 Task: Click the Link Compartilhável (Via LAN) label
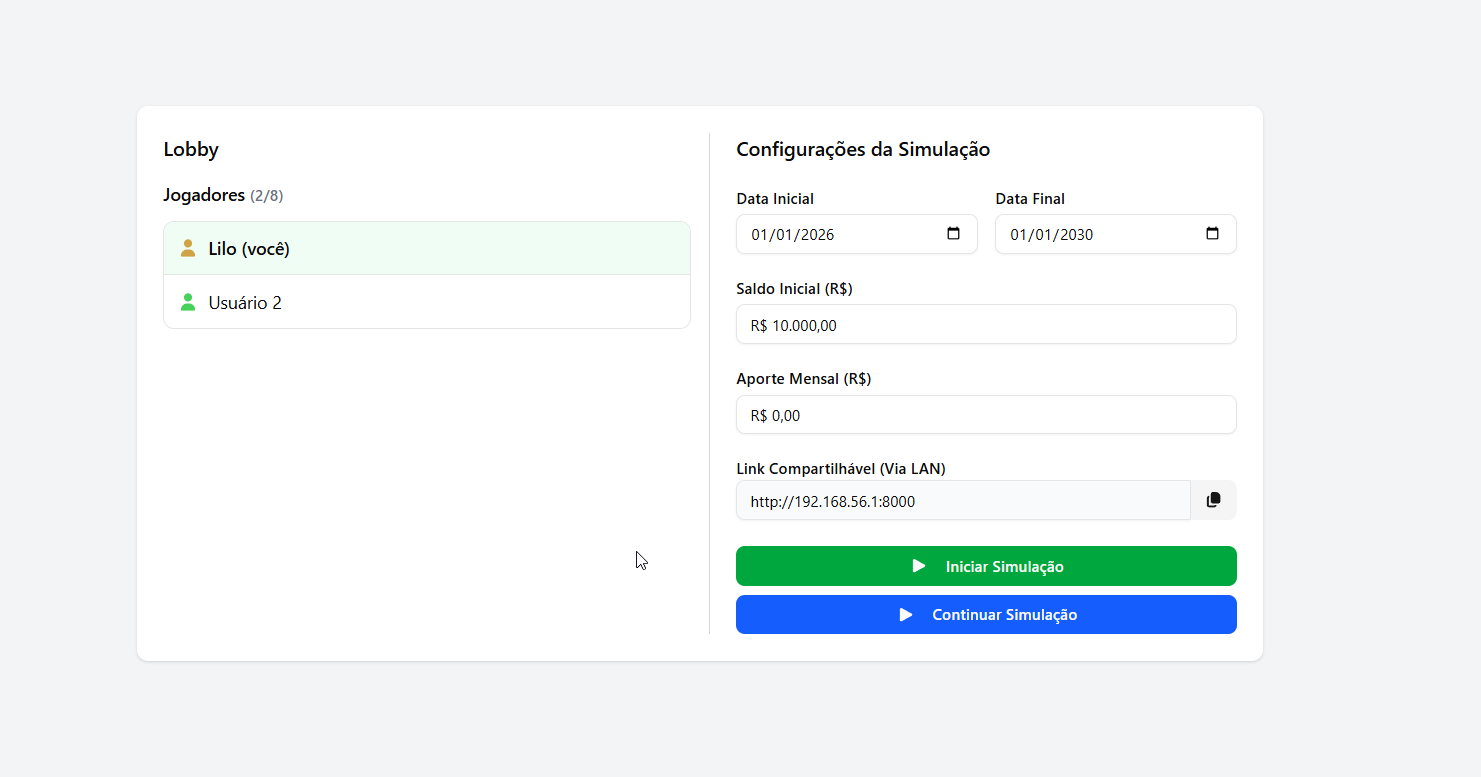[840, 468]
